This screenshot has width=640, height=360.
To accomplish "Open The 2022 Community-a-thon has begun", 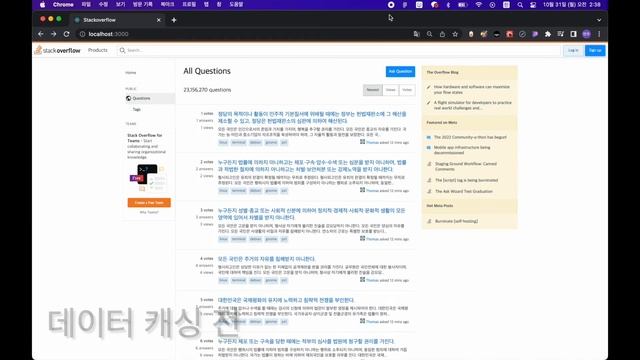I will click(x=470, y=137).
